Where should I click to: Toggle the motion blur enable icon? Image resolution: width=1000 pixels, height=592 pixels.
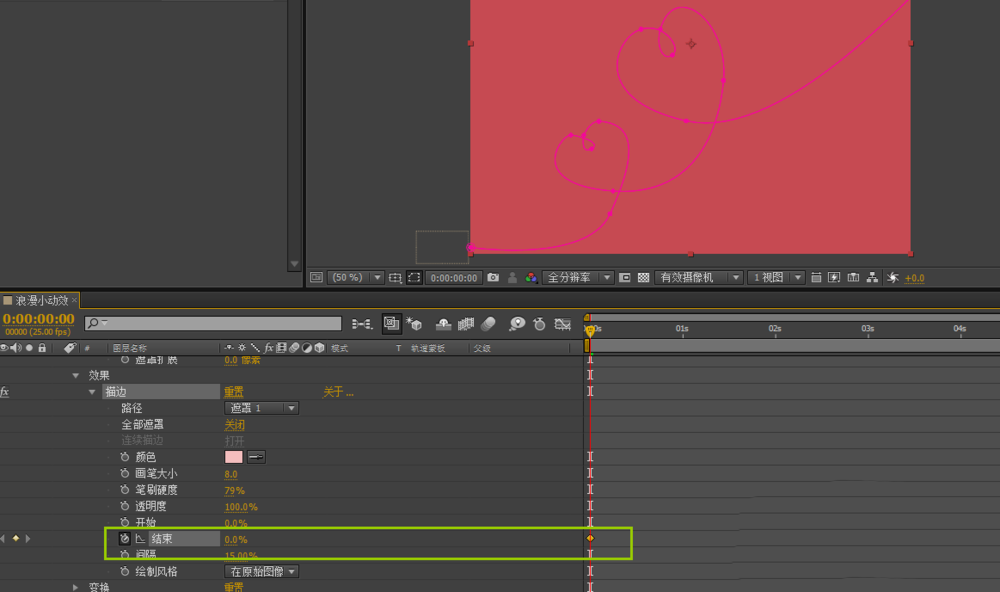489,324
